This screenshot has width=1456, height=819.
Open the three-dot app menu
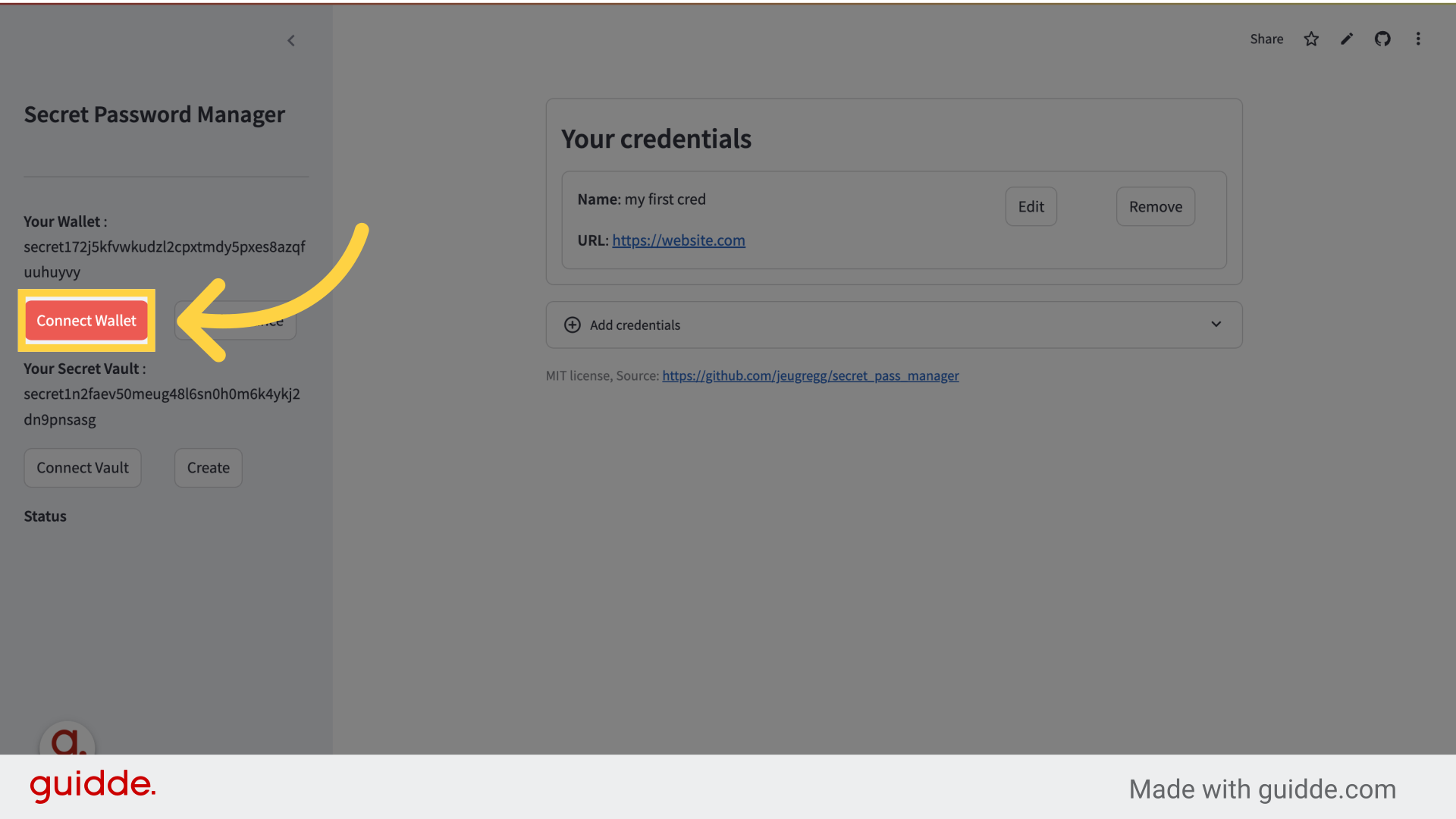(x=1418, y=39)
